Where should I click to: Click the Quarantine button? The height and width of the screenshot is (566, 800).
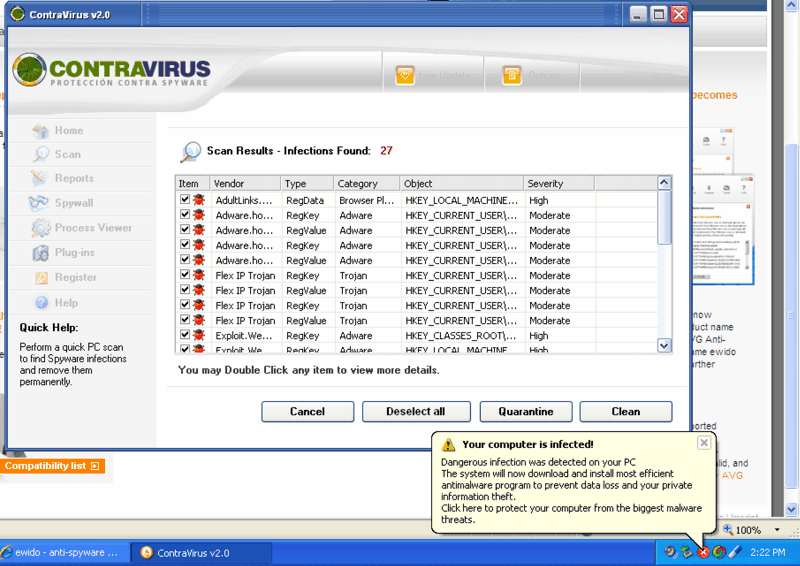pyautogui.click(x=526, y=411)
